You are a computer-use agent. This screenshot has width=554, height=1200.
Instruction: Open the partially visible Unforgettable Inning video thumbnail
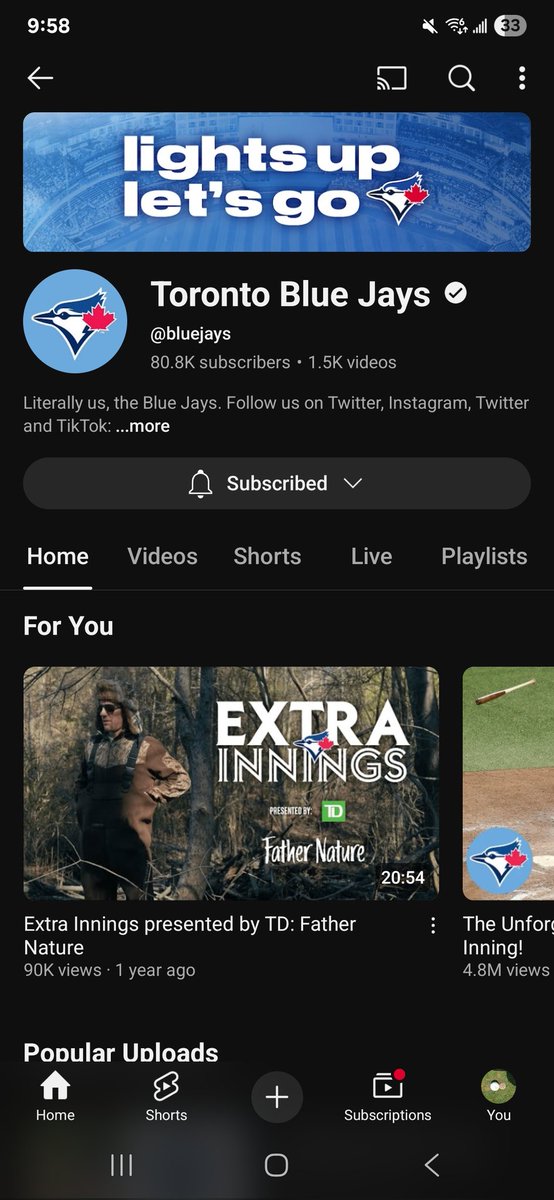[508, 783]
